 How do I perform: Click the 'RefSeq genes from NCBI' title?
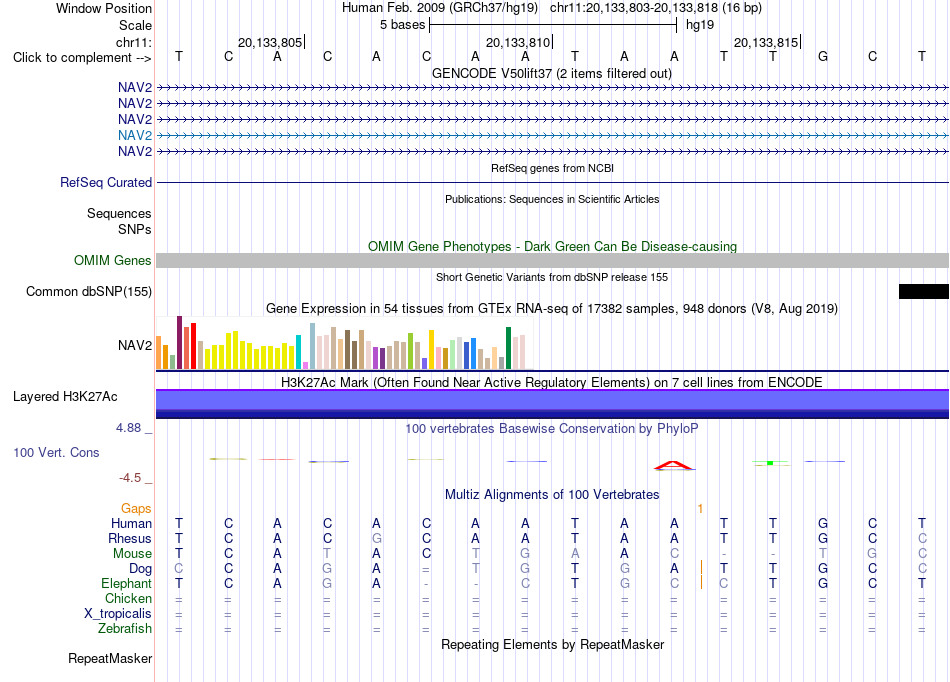tap(552, 168)
